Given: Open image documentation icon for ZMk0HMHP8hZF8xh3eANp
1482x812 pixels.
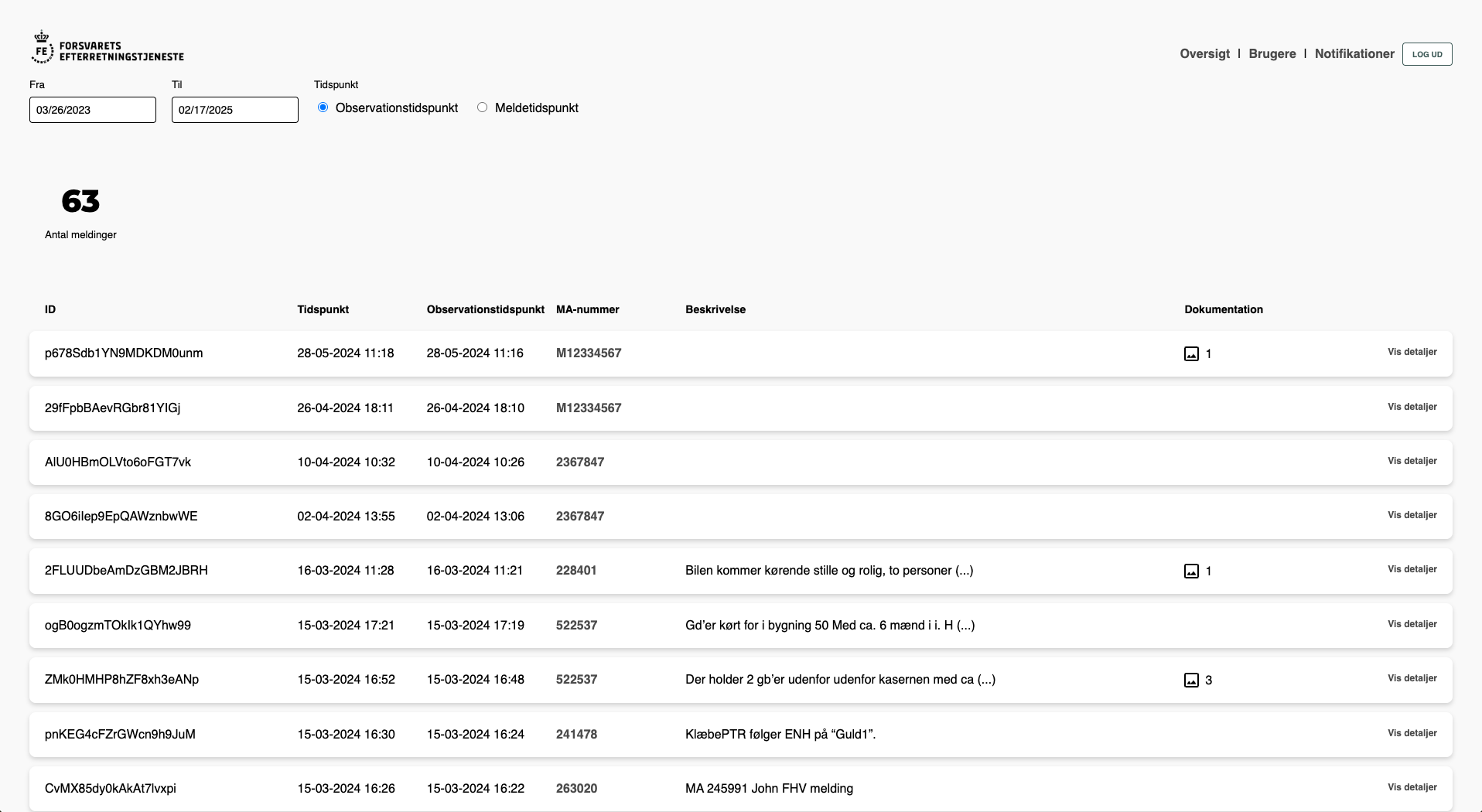Looking at the screenshot, I should click(1191, 681).
